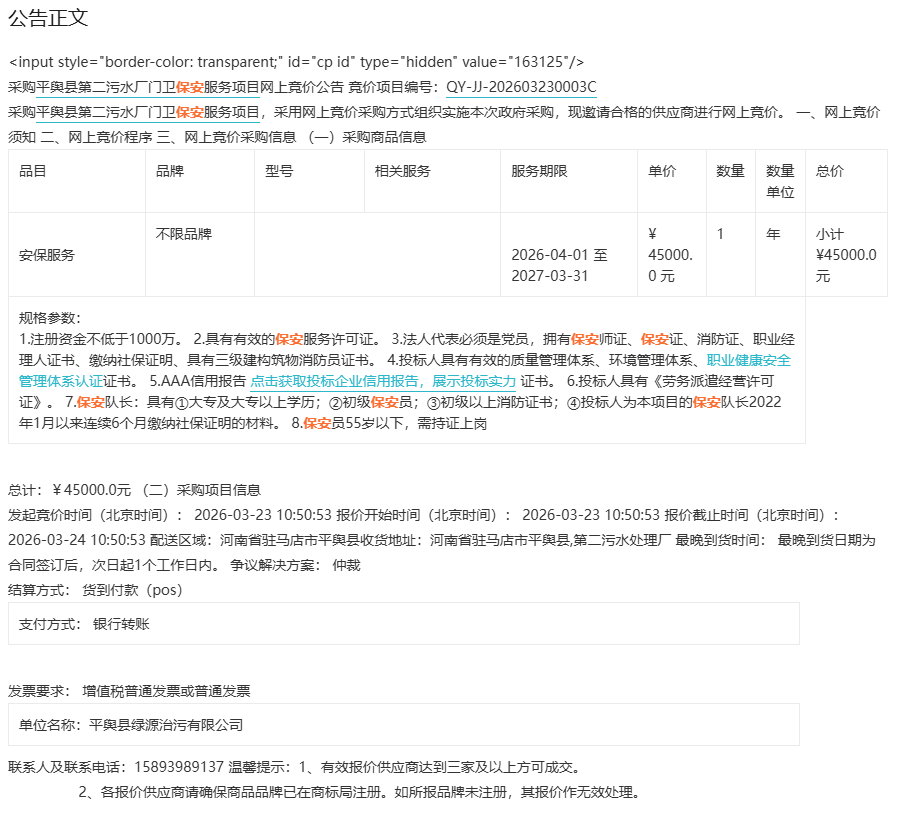Click the contact phone number 15893989137
The height and width of the screenshot is (820, 907).
point(187,767)
